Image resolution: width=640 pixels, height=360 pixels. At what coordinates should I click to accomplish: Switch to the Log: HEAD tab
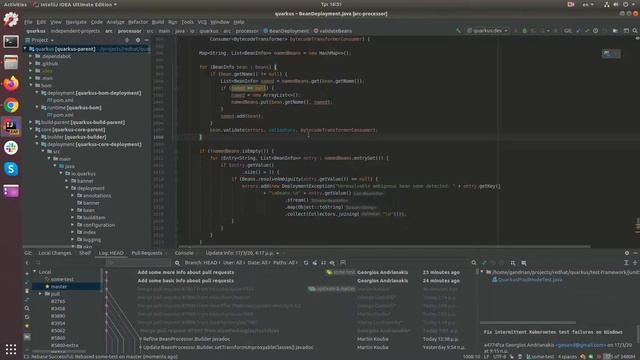[x=111, y=253]
